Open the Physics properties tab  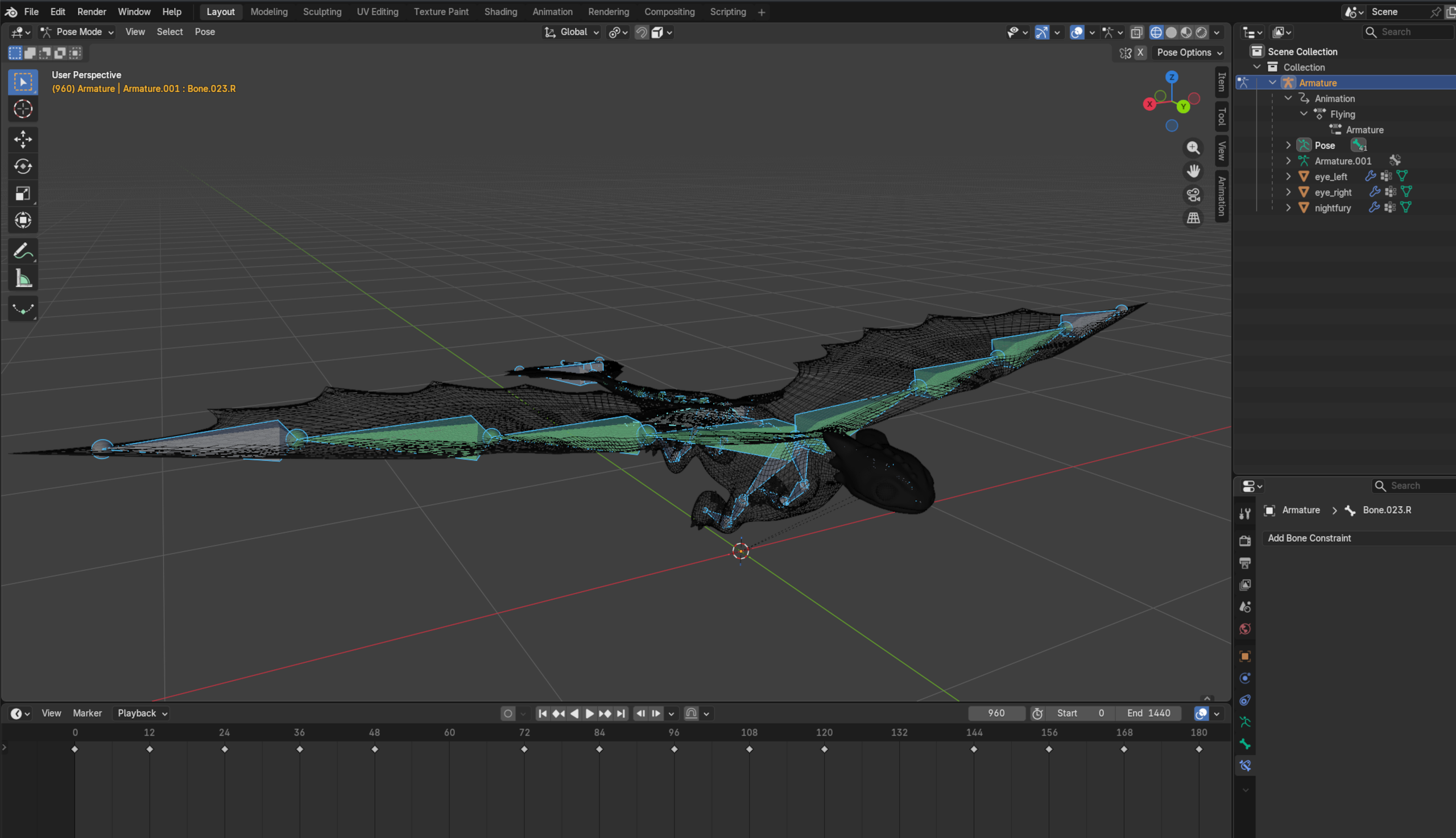(1245, 678)
